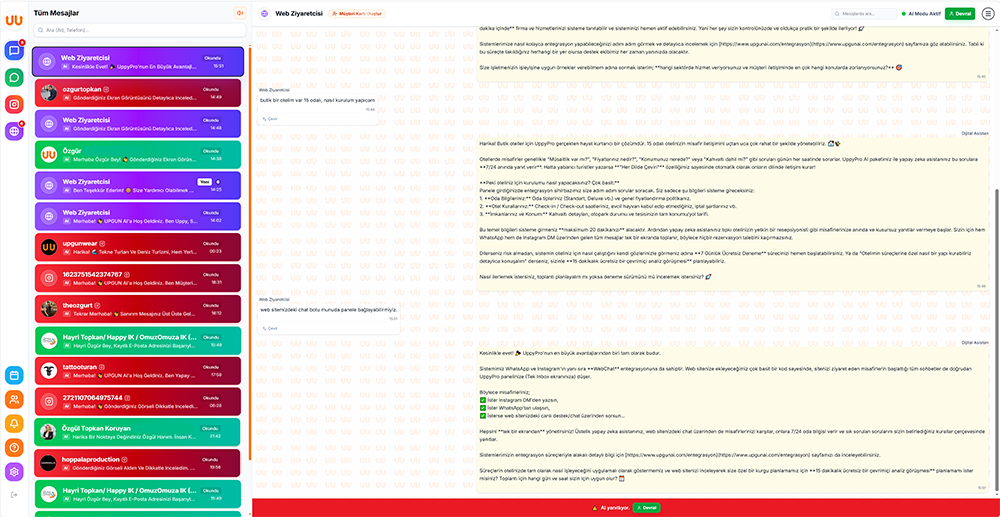The height and width of the screenshot is (517, 1000).
Task: Open the all messages chat icon in sidebar
Action: (x=14, y=51)
